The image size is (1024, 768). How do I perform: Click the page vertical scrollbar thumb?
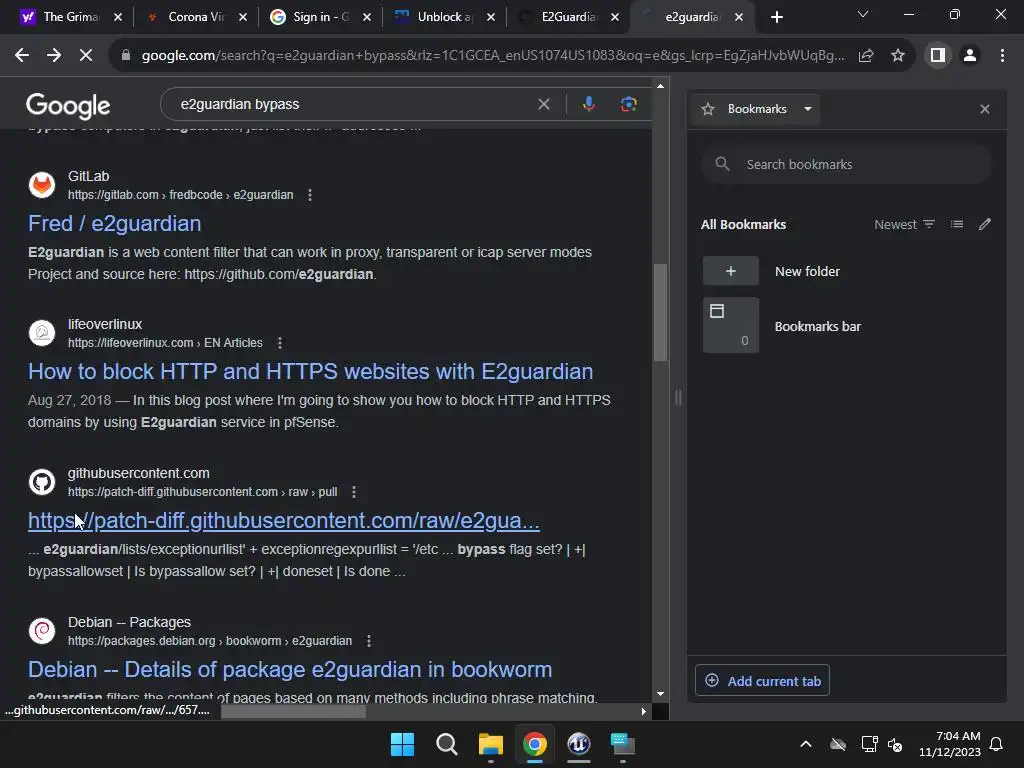(660, 313)
